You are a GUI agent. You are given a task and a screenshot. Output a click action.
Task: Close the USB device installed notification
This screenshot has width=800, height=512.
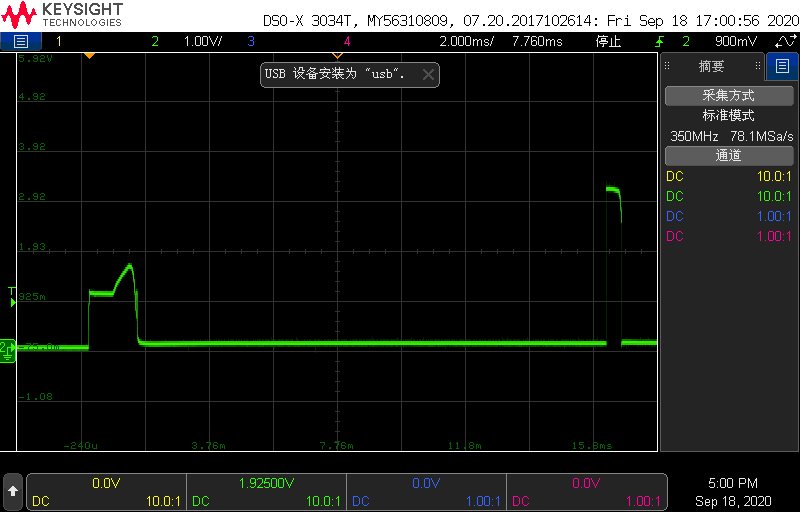428,75
